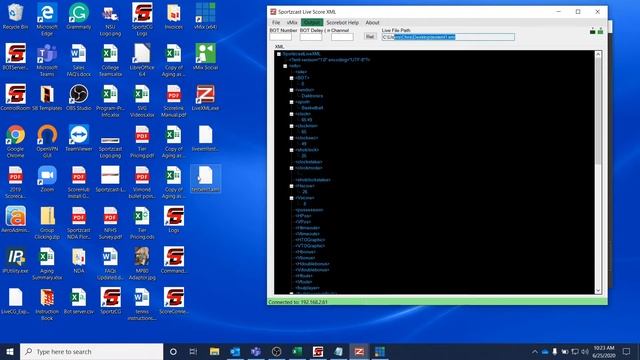Select the MP80 Adaptor.jpg desktop file
This screenshot has height=360, width=640.
(x=142, y=263)
